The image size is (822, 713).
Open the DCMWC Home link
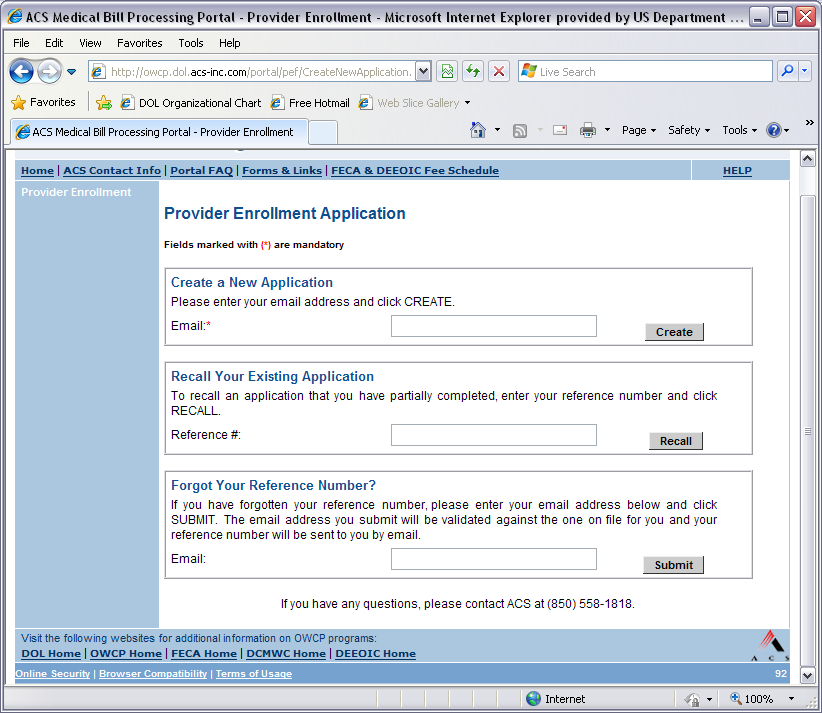coord(286,654)
